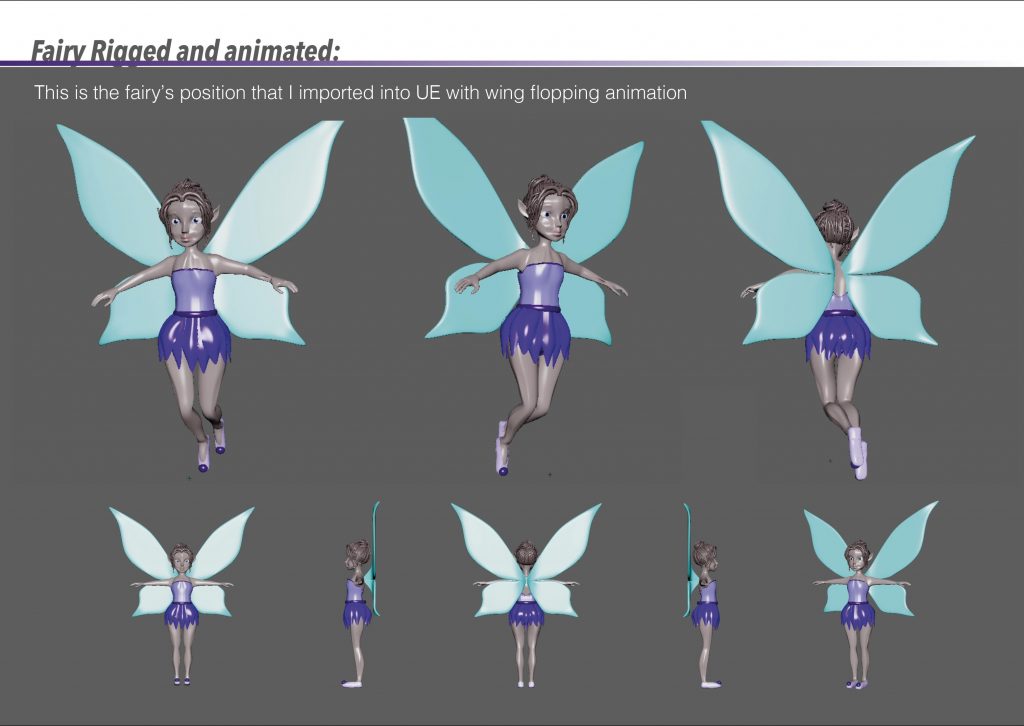Click the hair bun of the back-view flying fairy
Image resolution: width=1024 pixels, height=726 pixels.
tap(832, 214)
